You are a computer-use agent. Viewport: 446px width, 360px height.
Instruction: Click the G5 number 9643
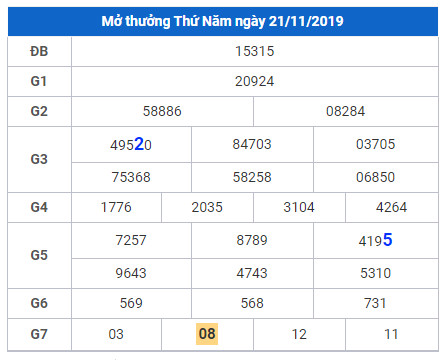[x=131, y=273]
